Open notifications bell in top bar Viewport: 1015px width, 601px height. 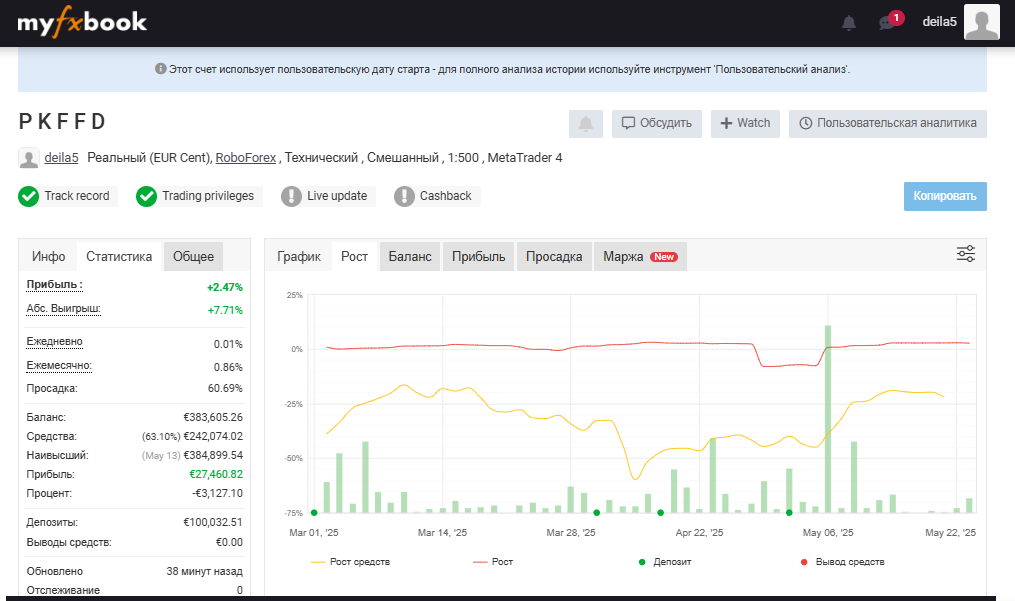(x=849, y=23)
